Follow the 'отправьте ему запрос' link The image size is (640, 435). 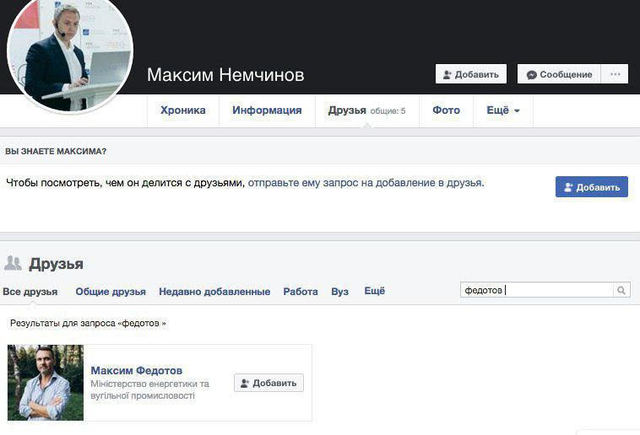(x=365, y=183)
